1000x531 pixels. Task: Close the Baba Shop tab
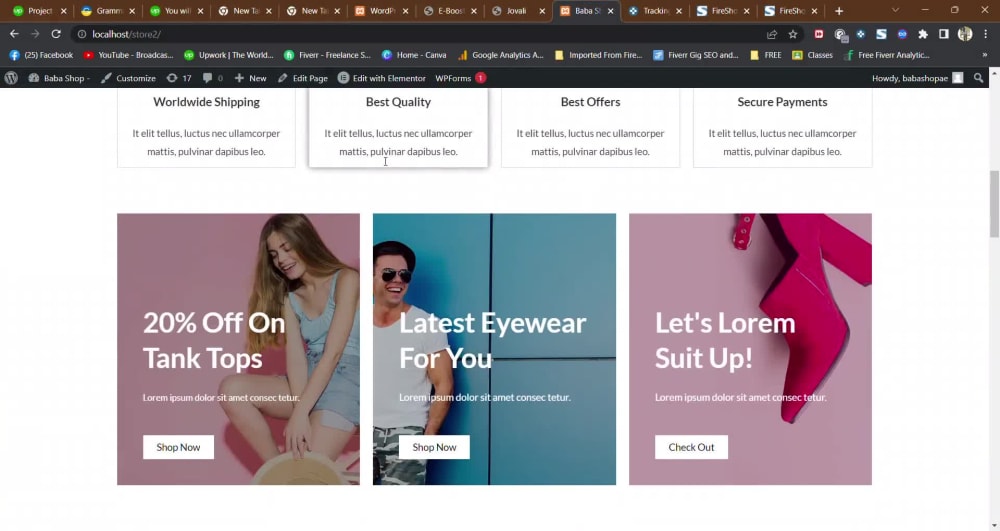[x=610, y=11]
